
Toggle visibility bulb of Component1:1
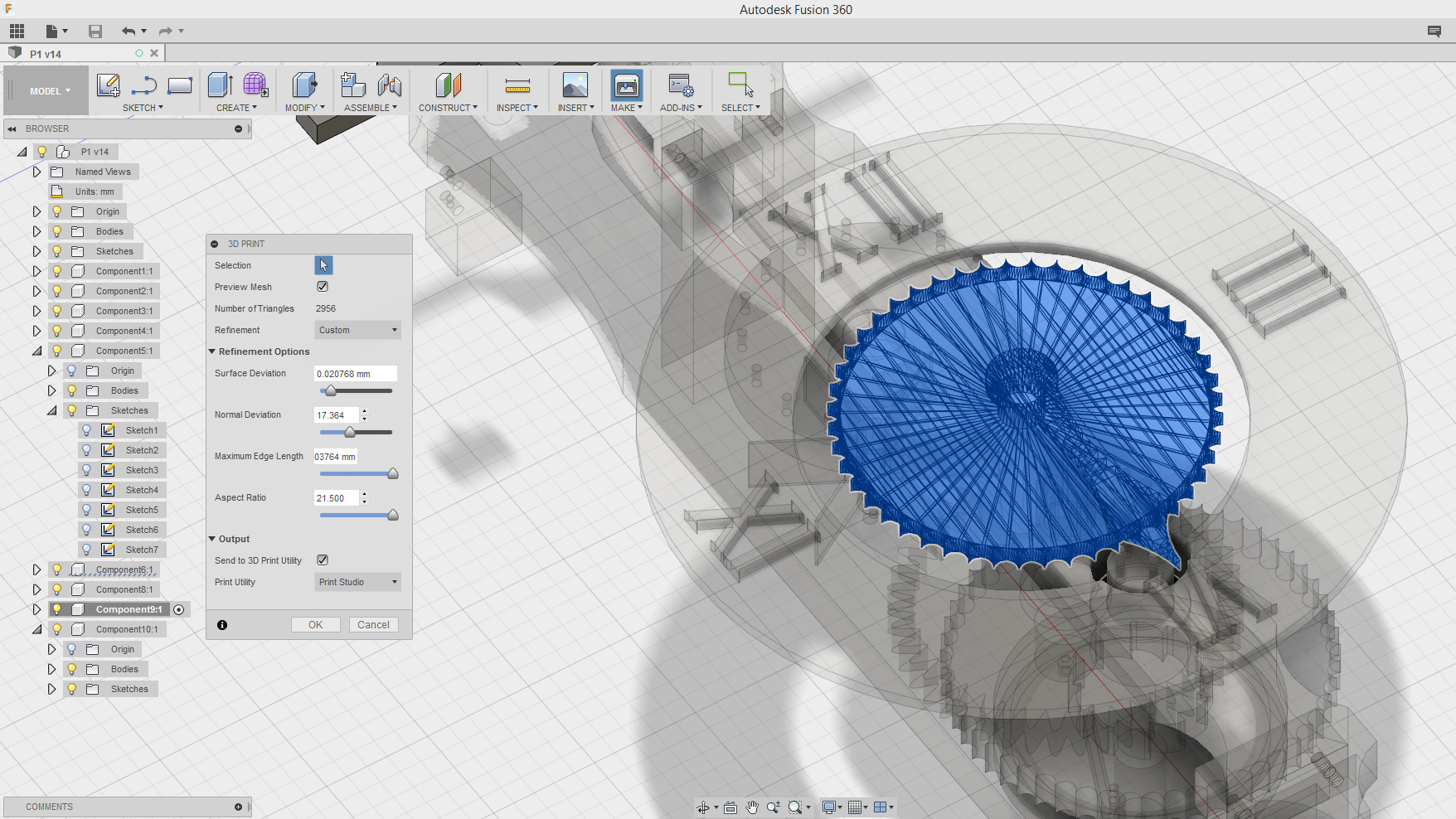coord(57,271)
